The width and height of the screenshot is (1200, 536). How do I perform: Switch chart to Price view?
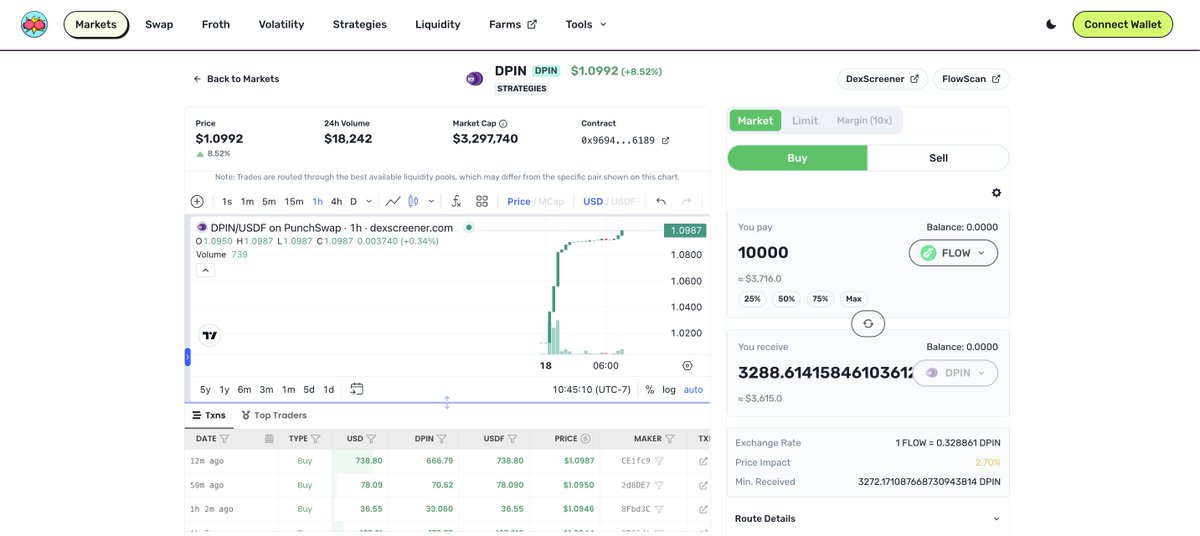click(519, 201)
